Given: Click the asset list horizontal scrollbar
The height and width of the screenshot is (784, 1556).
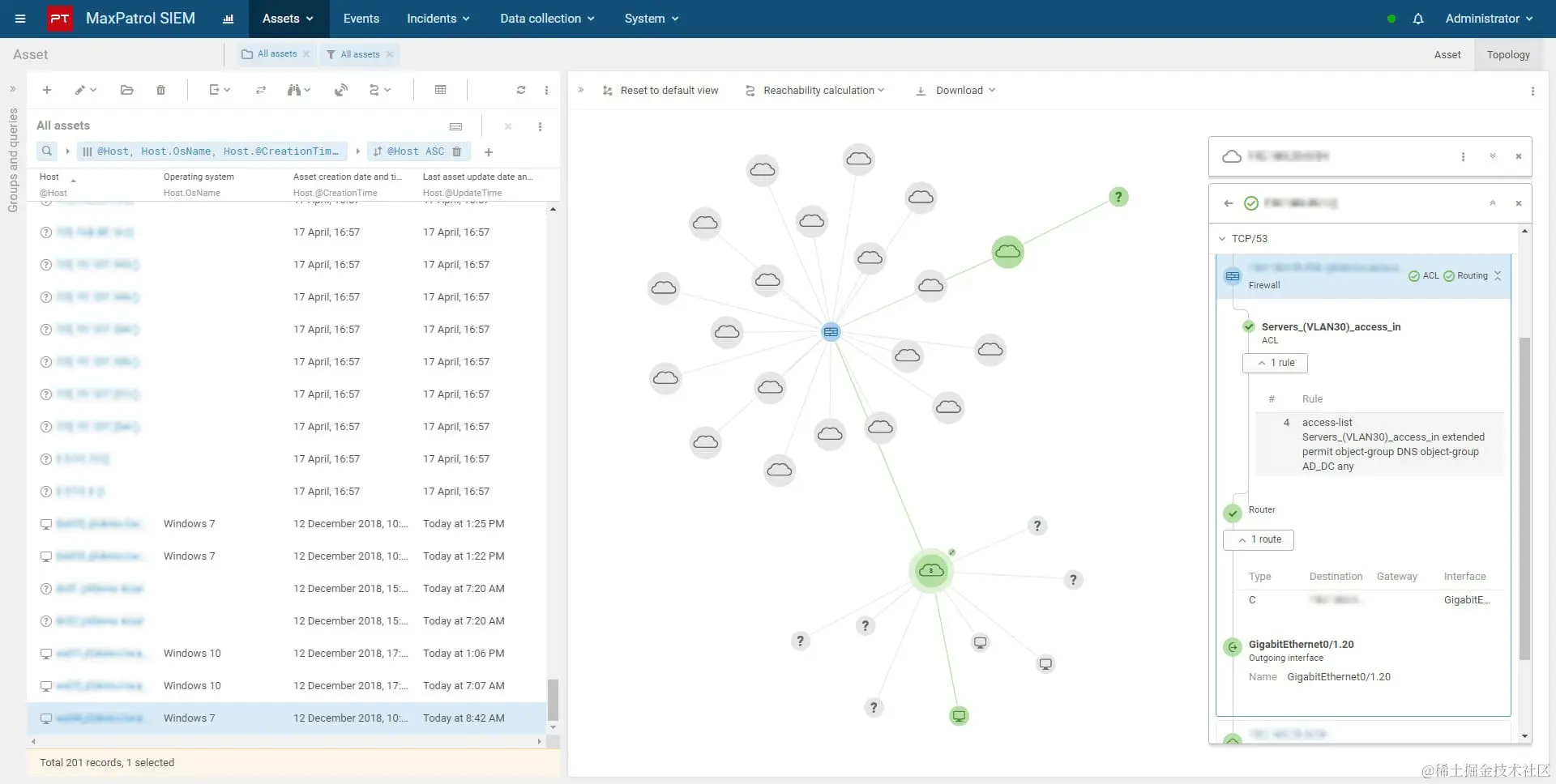Looking at the screenshot, I should click(x=287, y=741).
